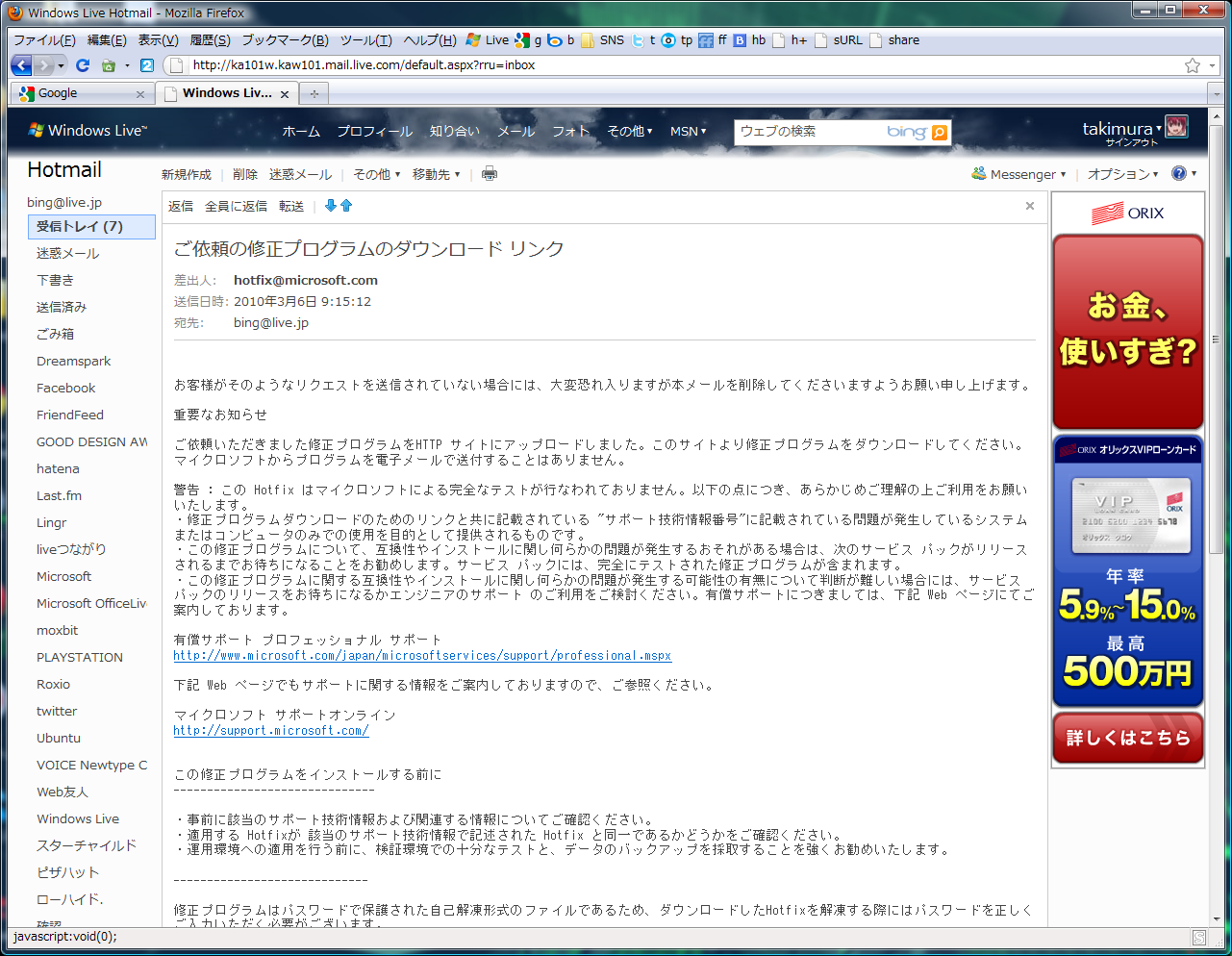
Task: Open the history dropdown beside forward button
Action: point(62,65)
